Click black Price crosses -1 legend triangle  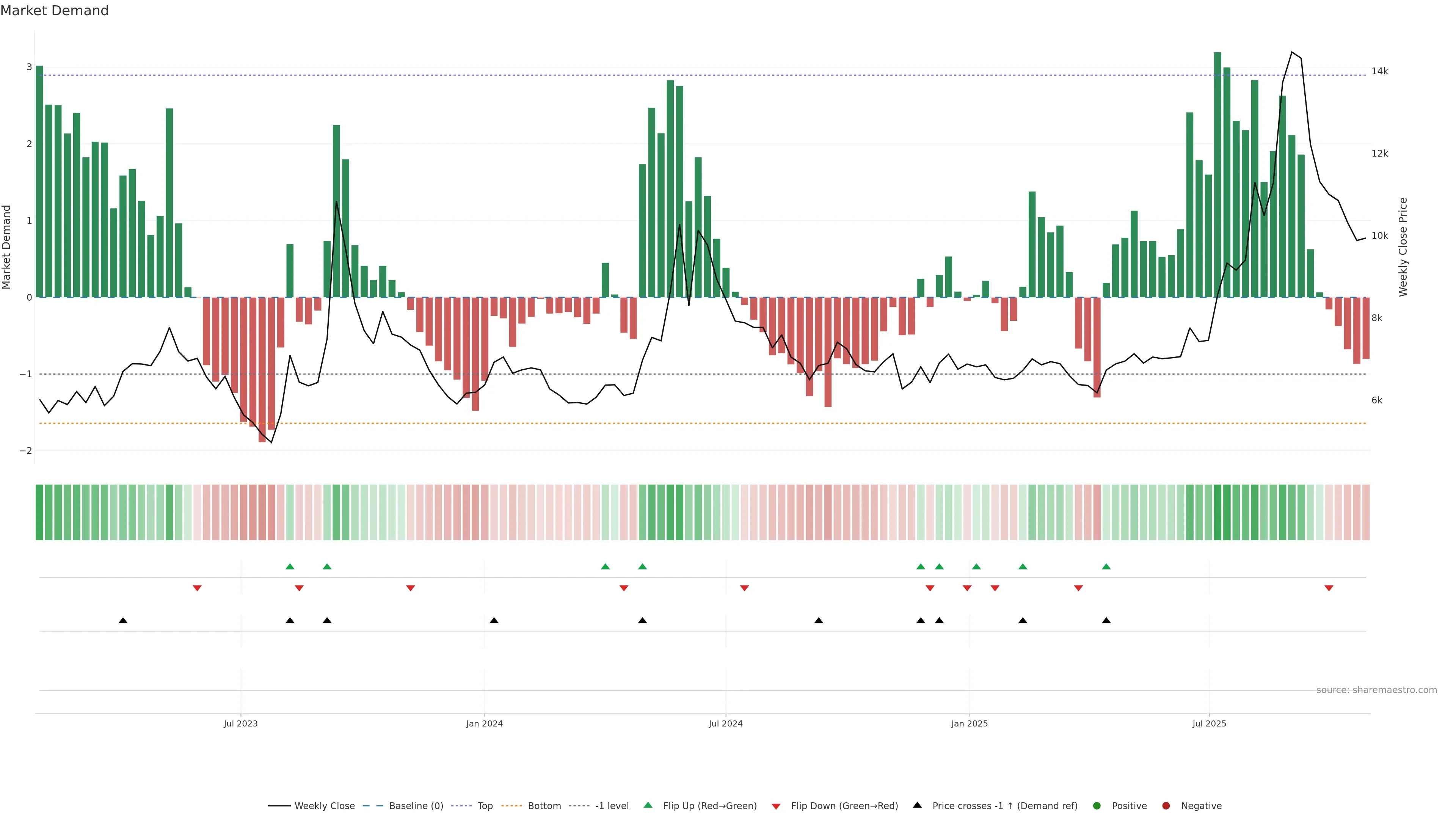pyautogui.click(x=917, y=805)
